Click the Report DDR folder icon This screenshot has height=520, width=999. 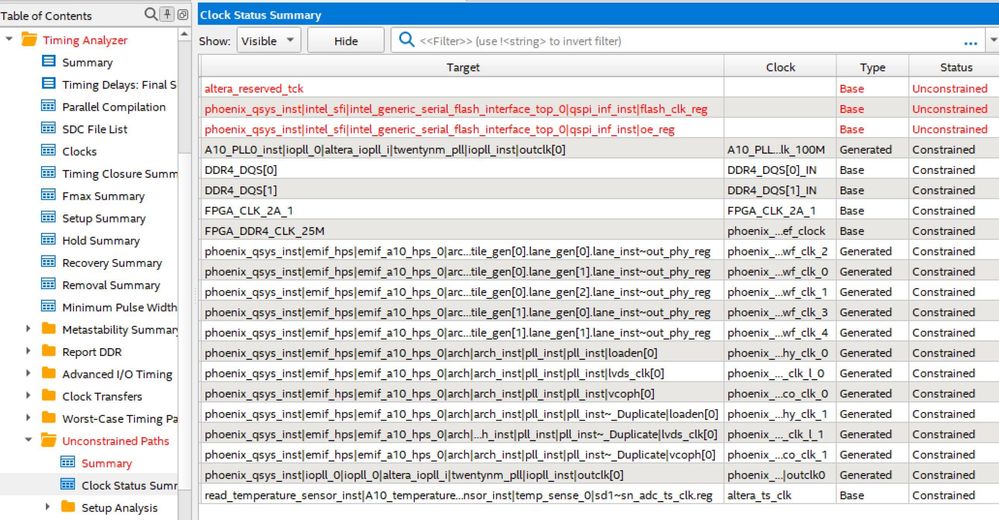coord(48,352)
